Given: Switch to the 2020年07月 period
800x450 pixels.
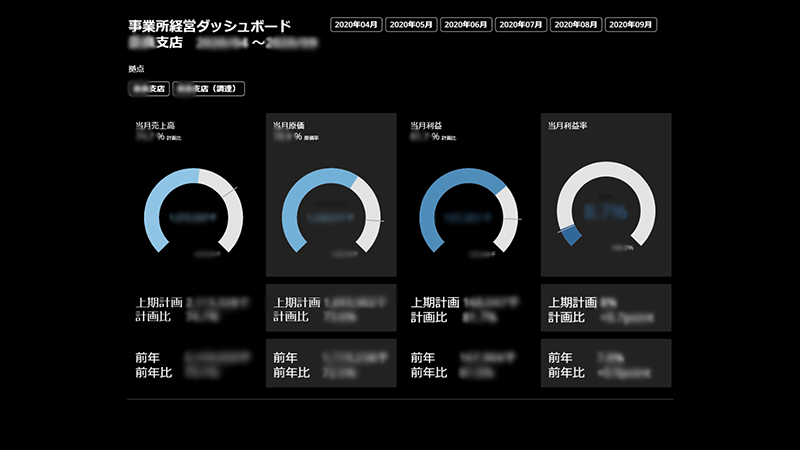Looking at the screenshot, I should click(520, 24).
